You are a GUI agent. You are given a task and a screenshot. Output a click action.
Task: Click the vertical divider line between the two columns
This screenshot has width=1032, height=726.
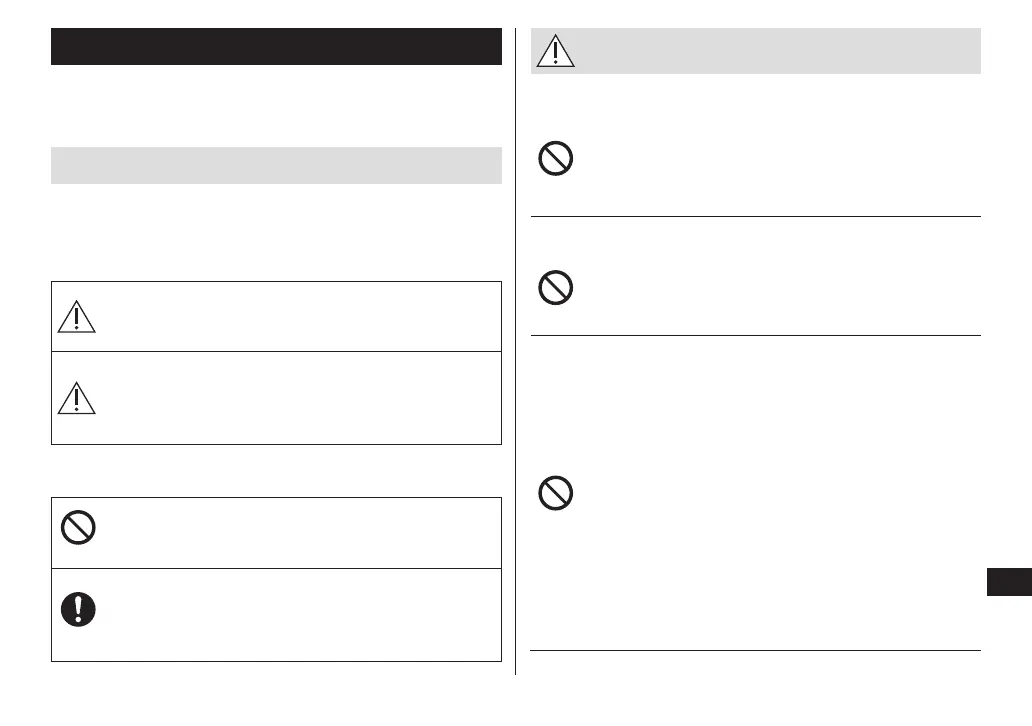coord(516,350)
